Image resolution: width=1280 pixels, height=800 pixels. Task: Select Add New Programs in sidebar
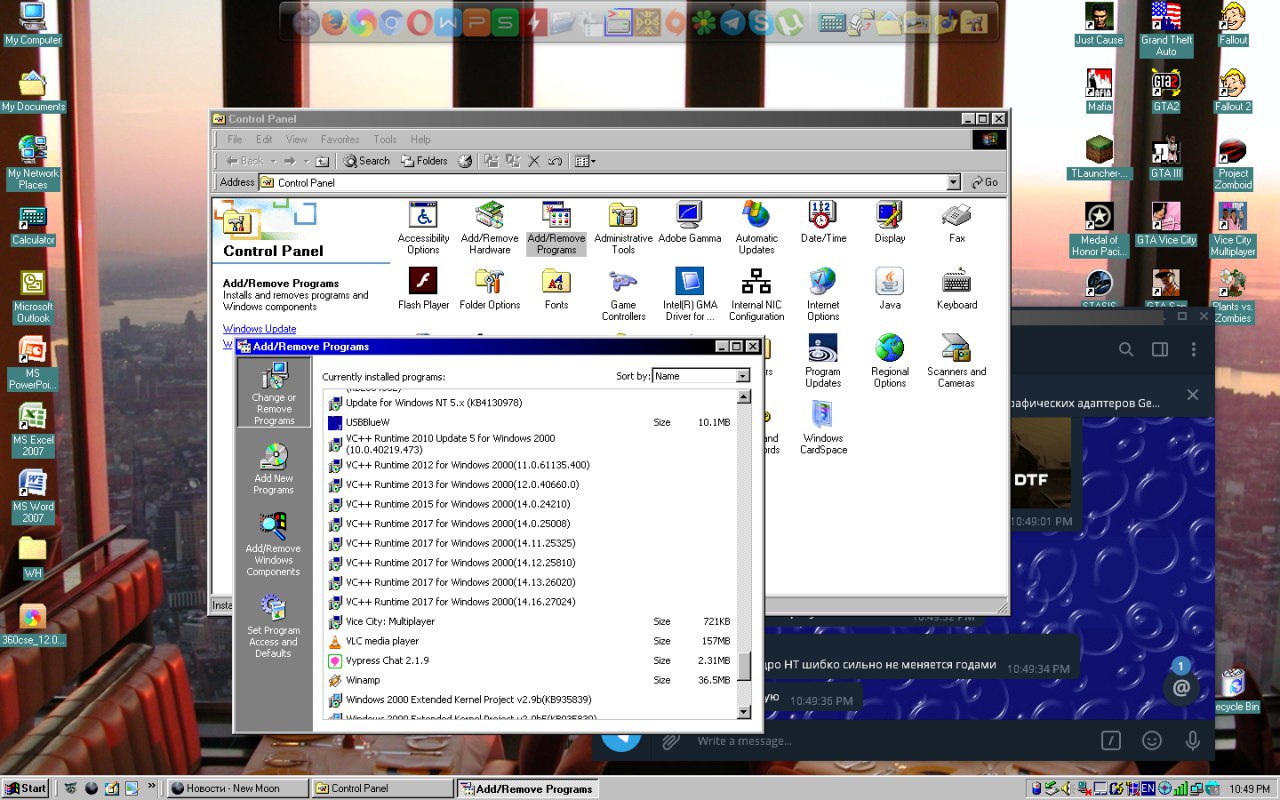273,469
